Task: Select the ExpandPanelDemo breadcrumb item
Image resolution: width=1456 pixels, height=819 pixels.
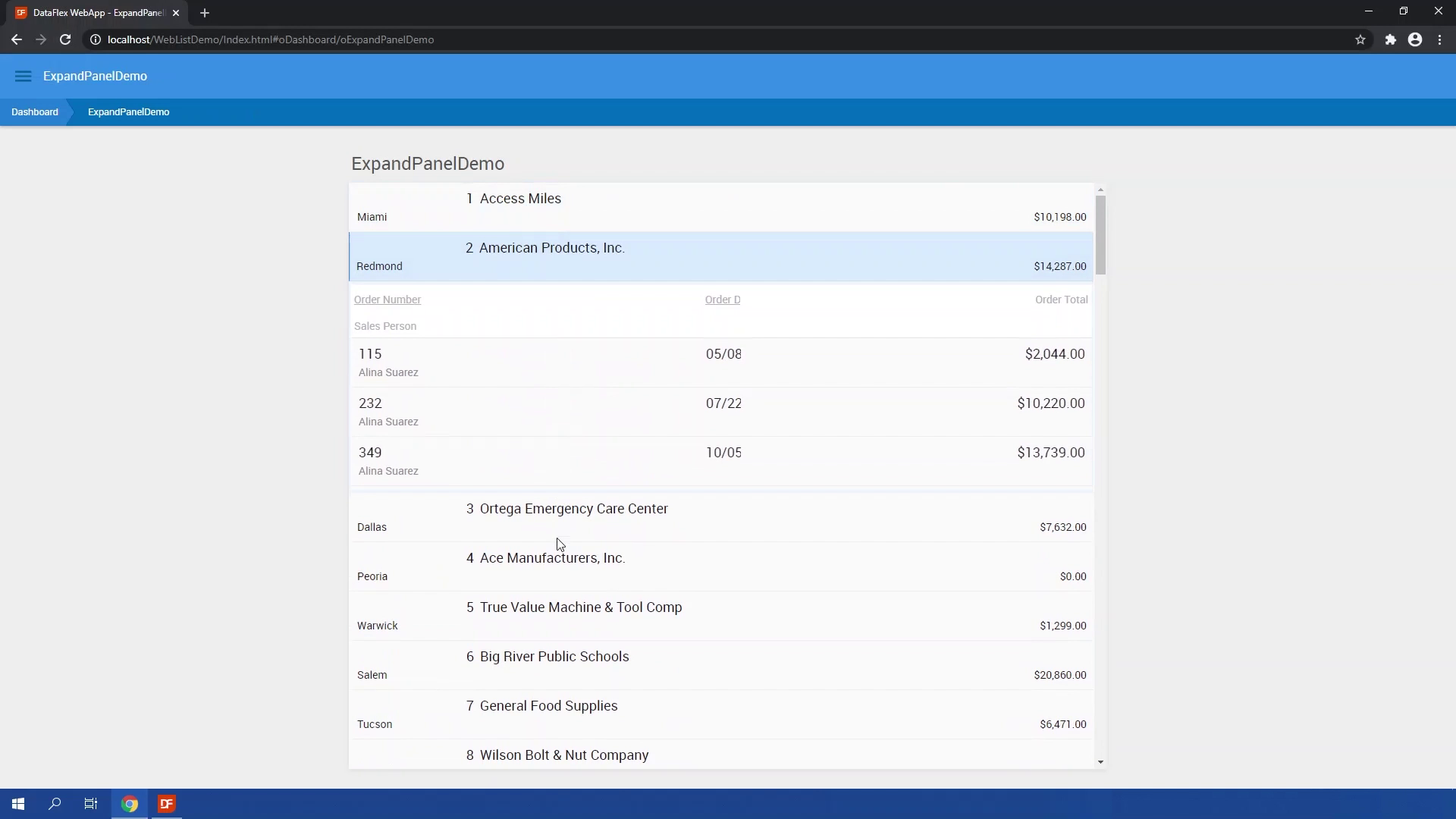Action: (128, 112)
